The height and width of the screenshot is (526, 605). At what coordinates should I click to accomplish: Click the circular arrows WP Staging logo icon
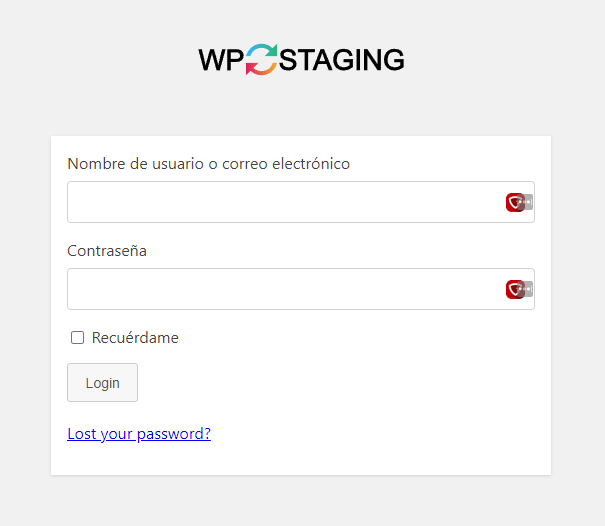[x=262, y=59]
